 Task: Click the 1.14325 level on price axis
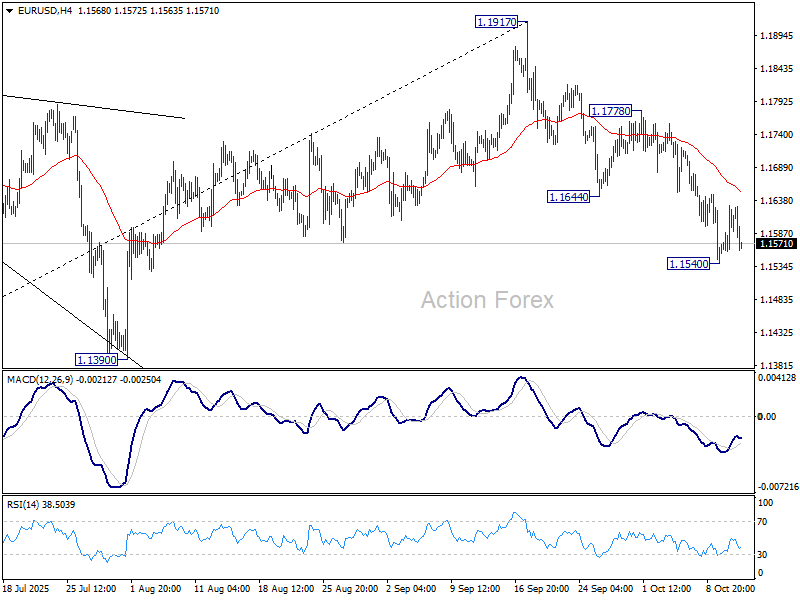coord(776,333)
